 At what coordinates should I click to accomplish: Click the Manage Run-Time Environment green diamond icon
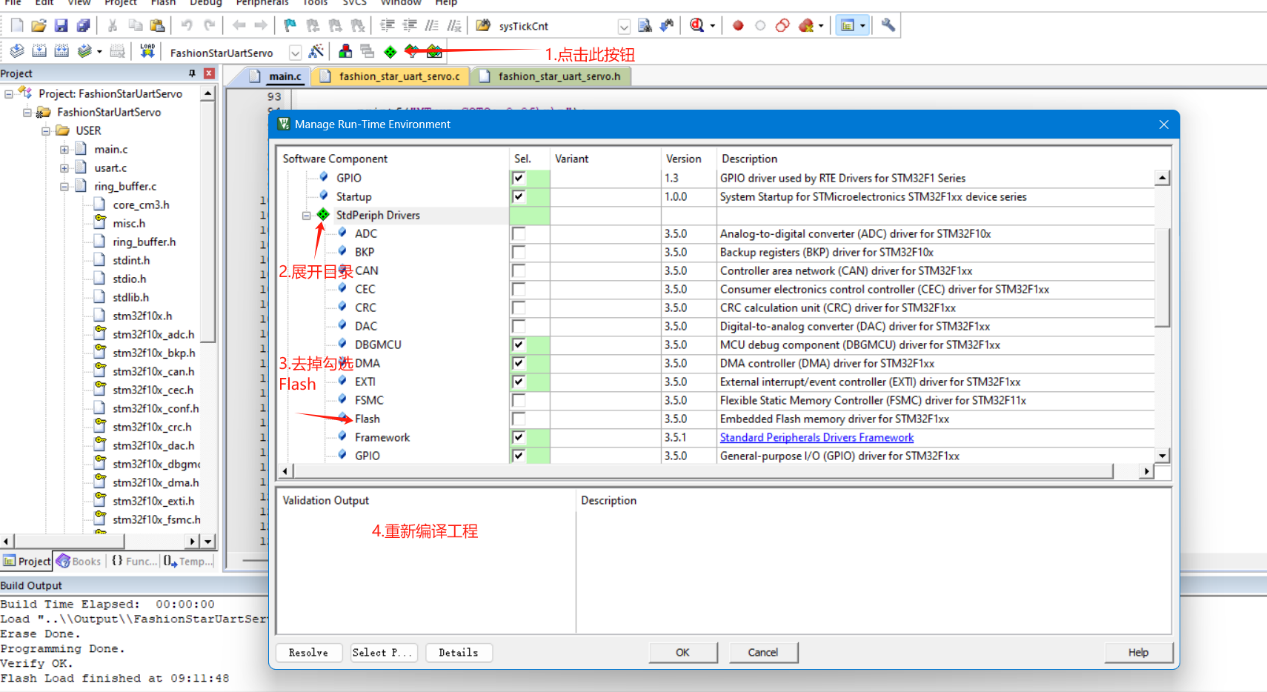(389, 52)
